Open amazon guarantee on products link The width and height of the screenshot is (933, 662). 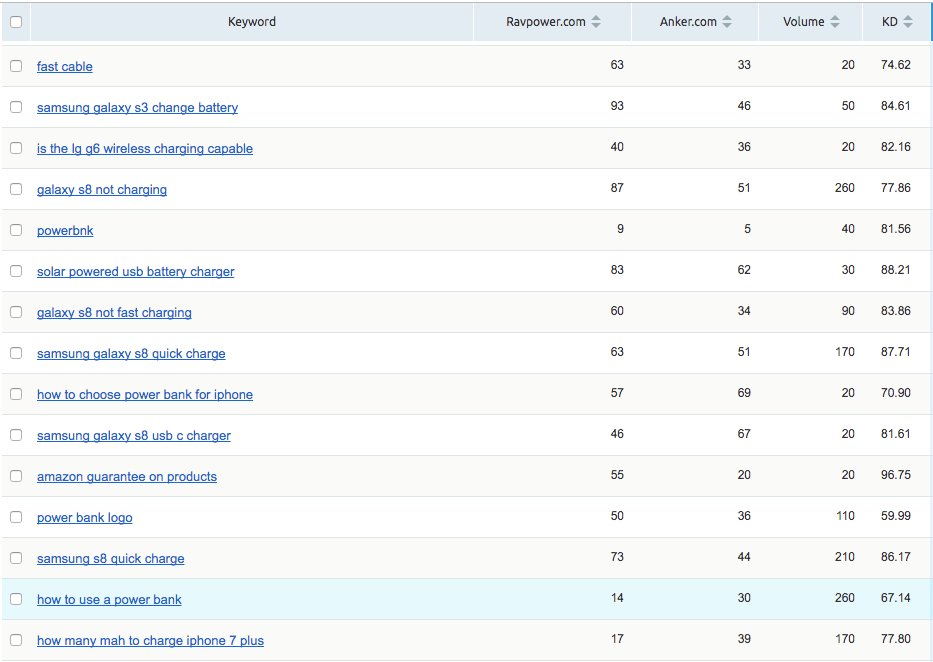click(127, 477)
